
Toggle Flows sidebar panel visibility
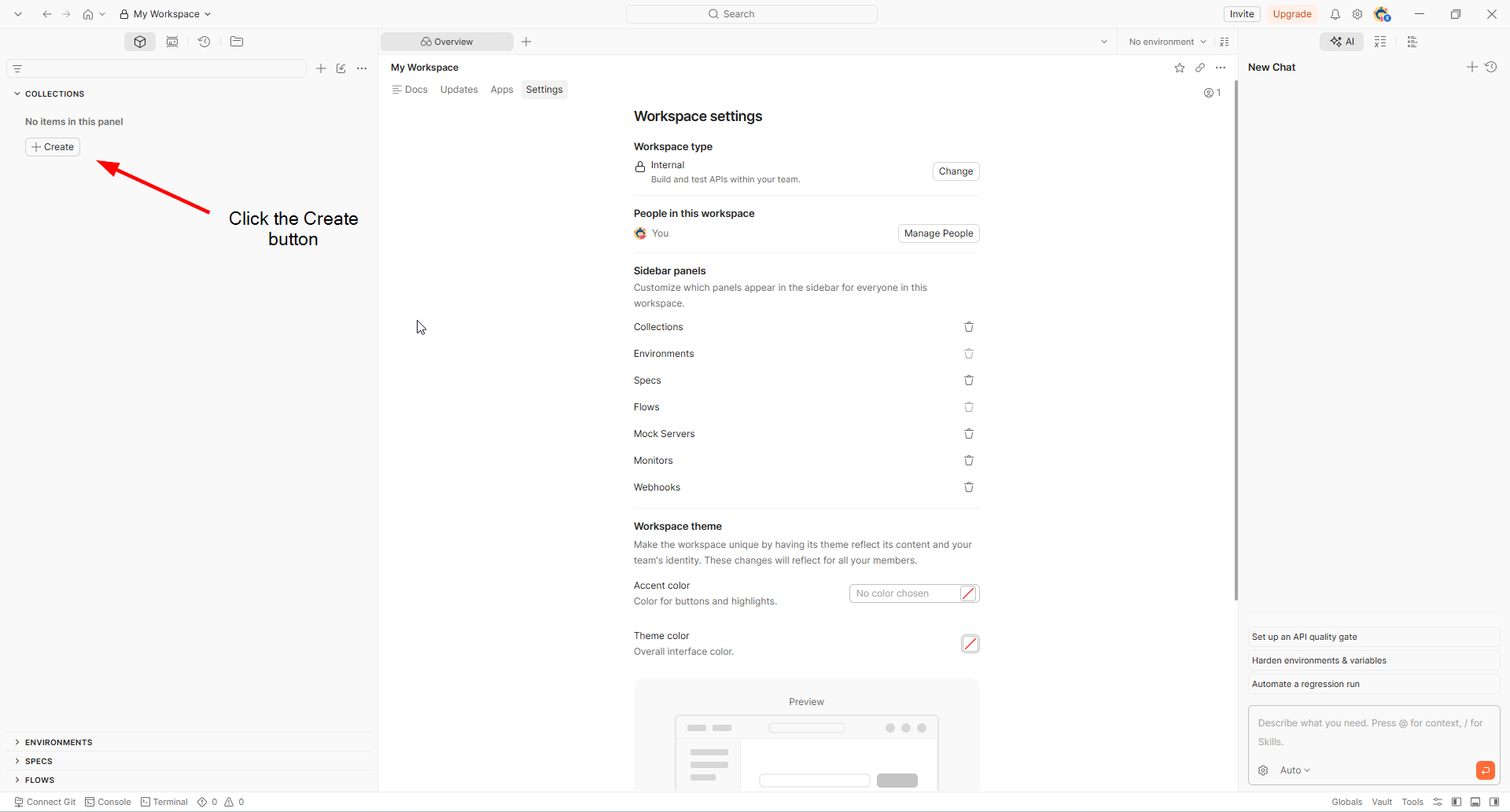click(969, 407)
